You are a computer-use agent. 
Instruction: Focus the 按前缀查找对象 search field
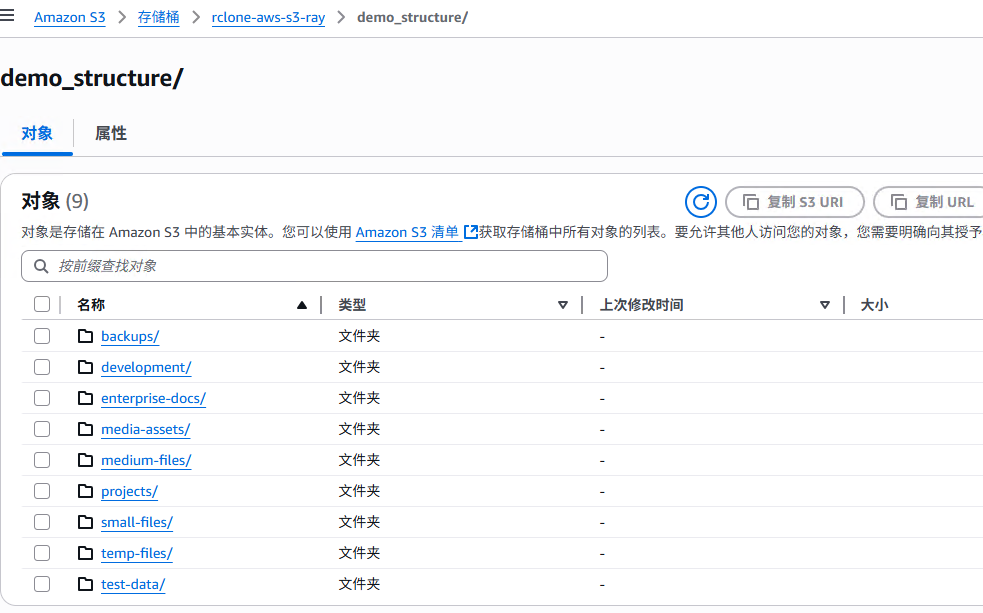pyautogui.click(x=314, y=266)
